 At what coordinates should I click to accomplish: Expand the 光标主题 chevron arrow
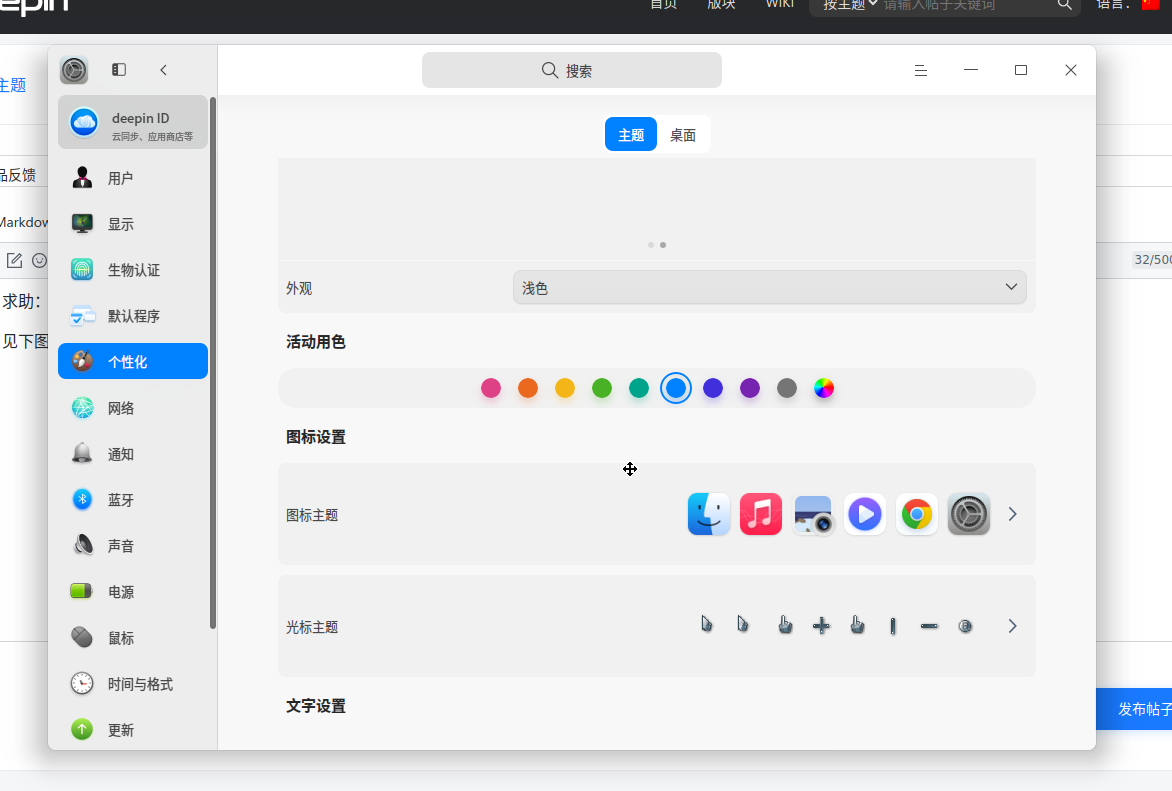[x=1013, y=626]
